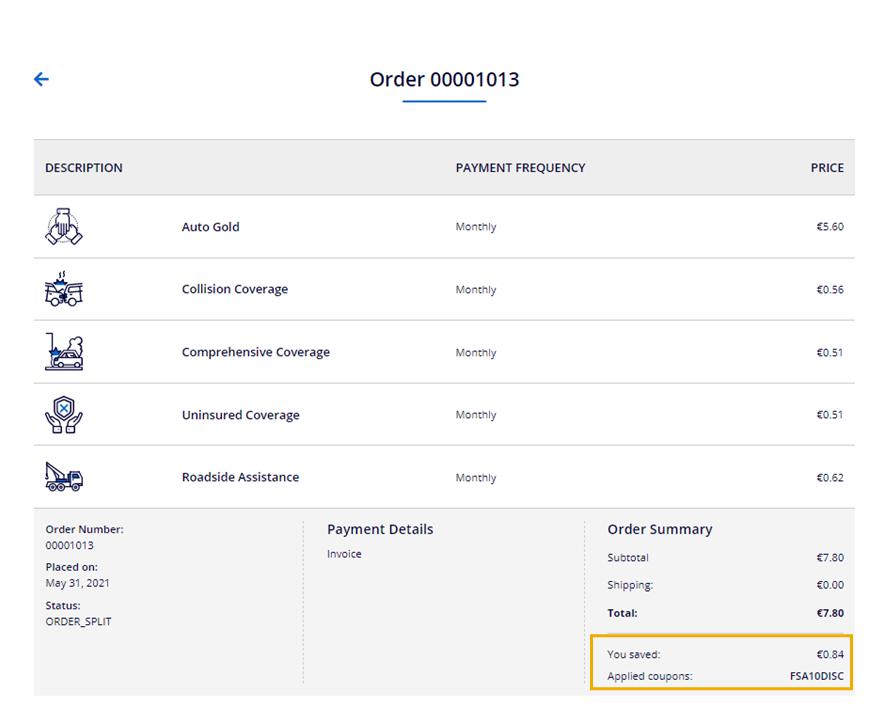878x712 pixels.
Task: Click the Invoice payment detail text
Action: pos(344,554)
